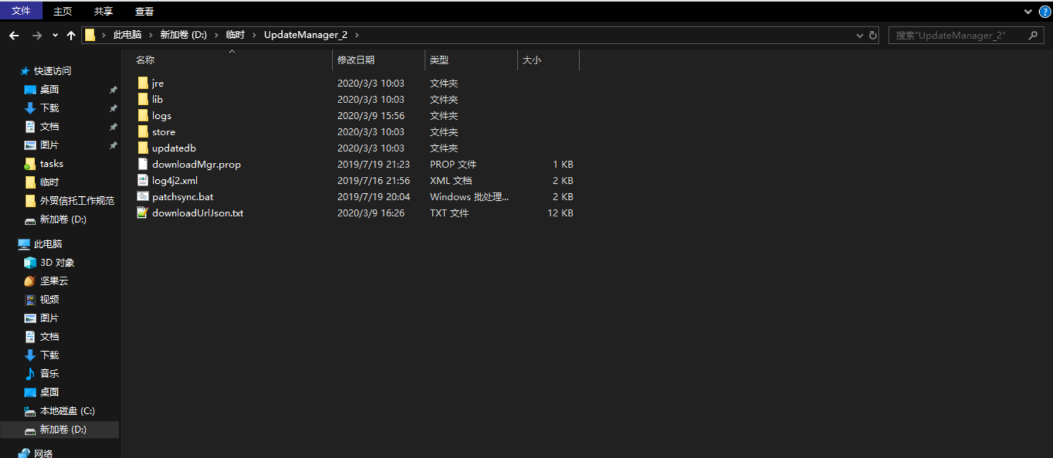Open the 坚果云 item in sidebar
Screen dimensions: 1053x458
pos(55,281)
